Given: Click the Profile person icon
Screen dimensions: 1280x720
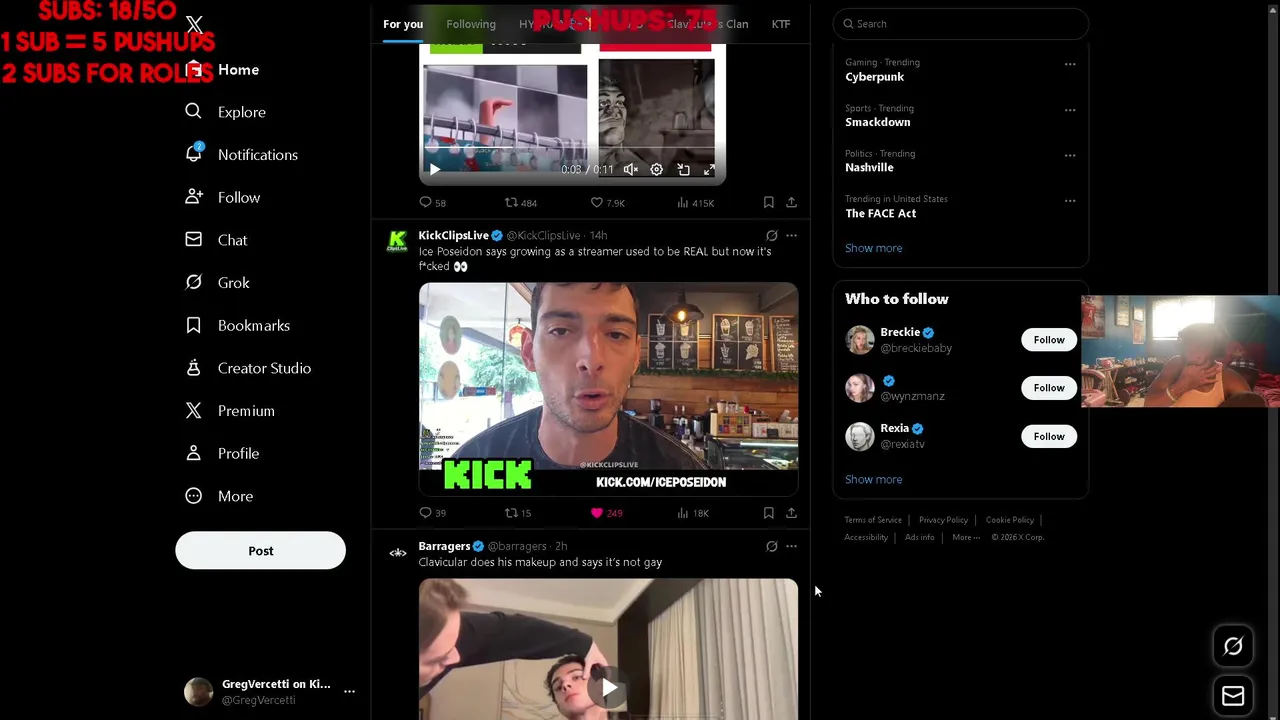Looking at the screenshot, I should pyautogui.click(x=193, y=453).
